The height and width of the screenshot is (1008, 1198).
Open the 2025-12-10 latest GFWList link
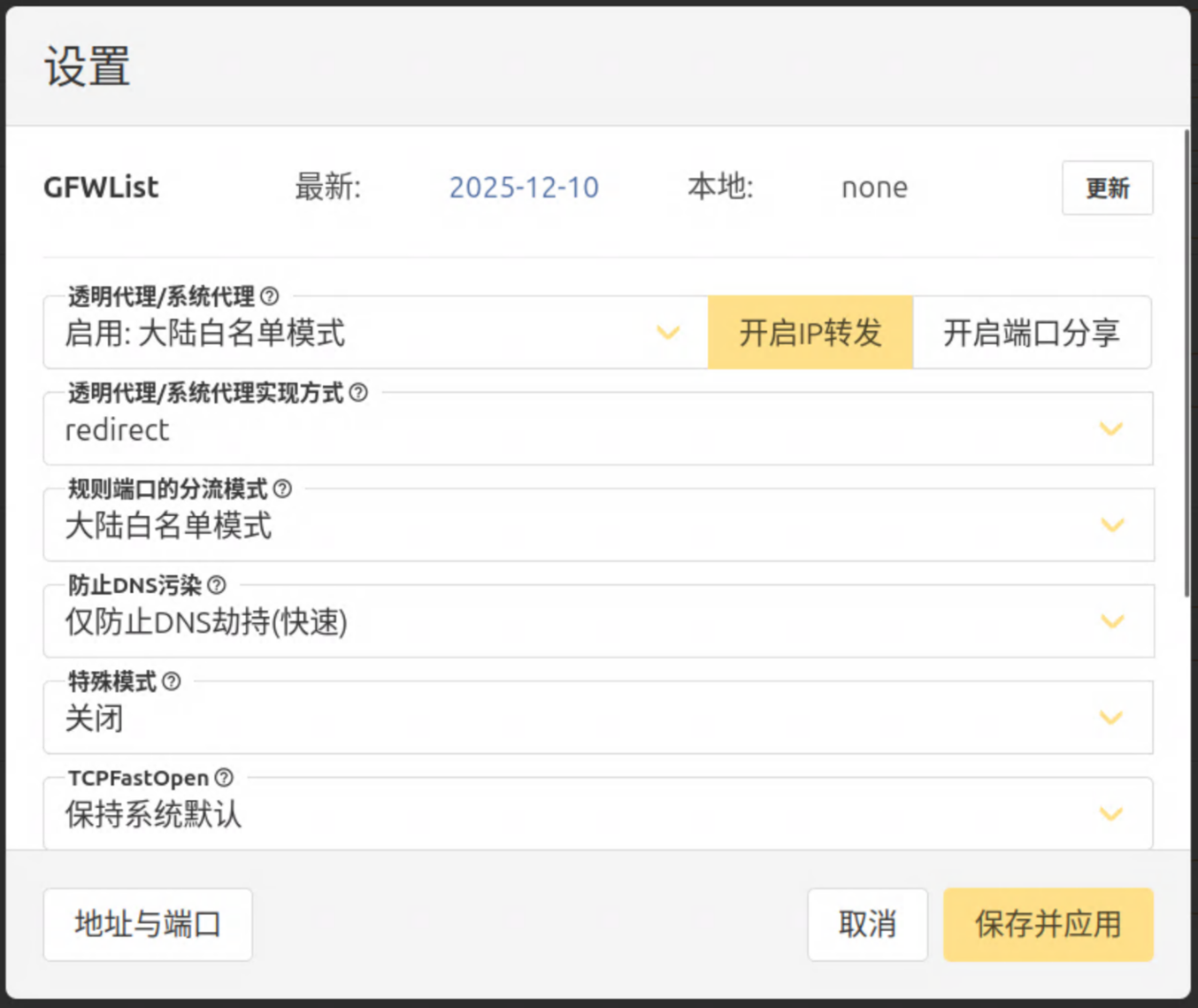(x=524, y=188)
